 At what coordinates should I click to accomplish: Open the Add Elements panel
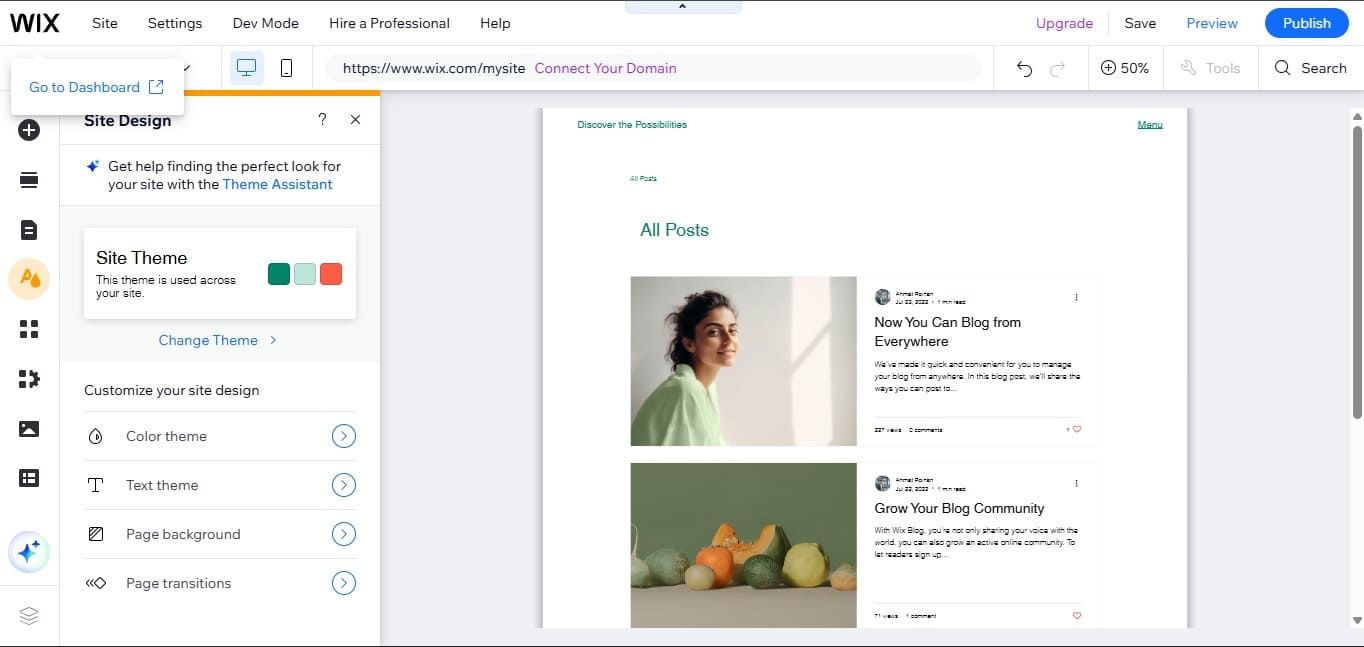(30, 130)
